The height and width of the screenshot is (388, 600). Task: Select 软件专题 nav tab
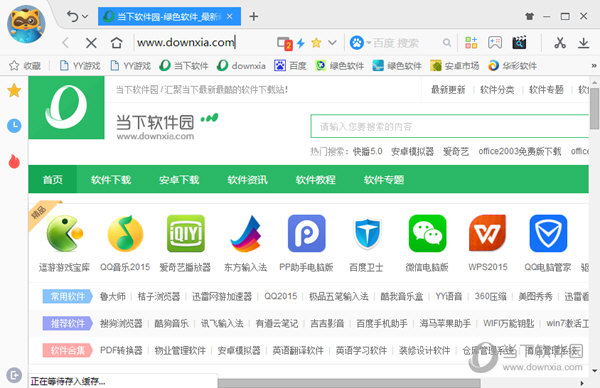[384, 179]
